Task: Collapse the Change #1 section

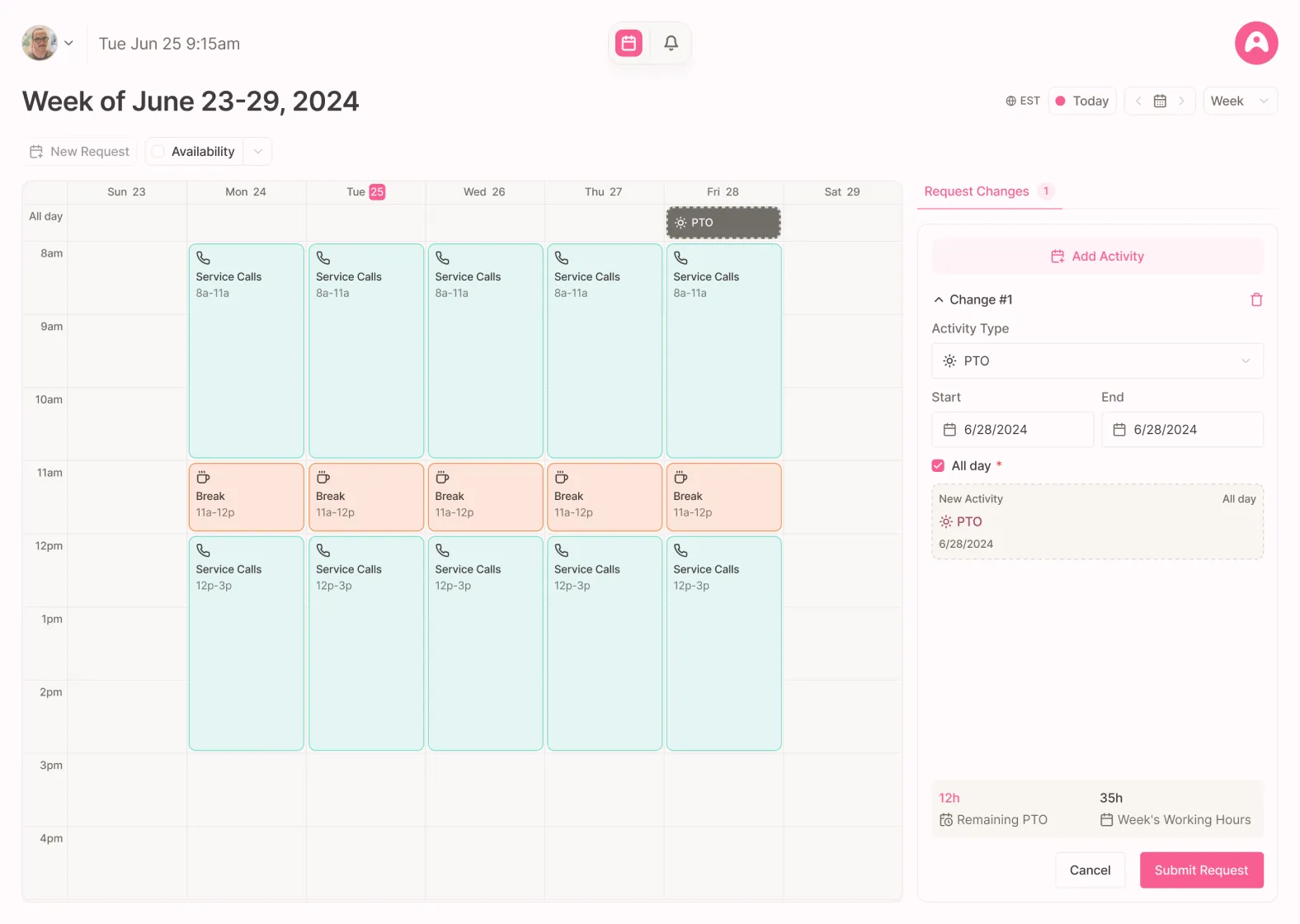Action: pos(939,299)
